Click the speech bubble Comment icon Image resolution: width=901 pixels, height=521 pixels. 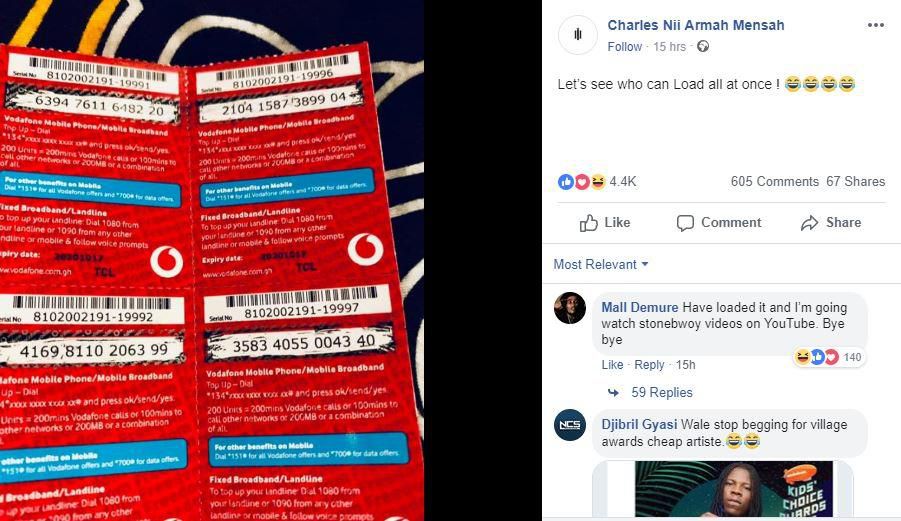(685, 223)
